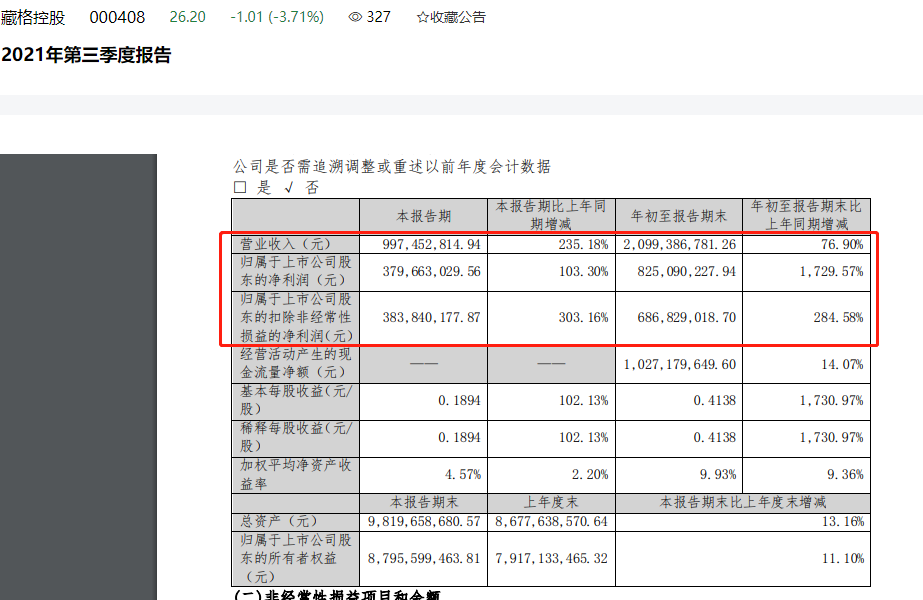
Task: Click the 2021年第三季度报告 title
Action: tap(86, 56)
